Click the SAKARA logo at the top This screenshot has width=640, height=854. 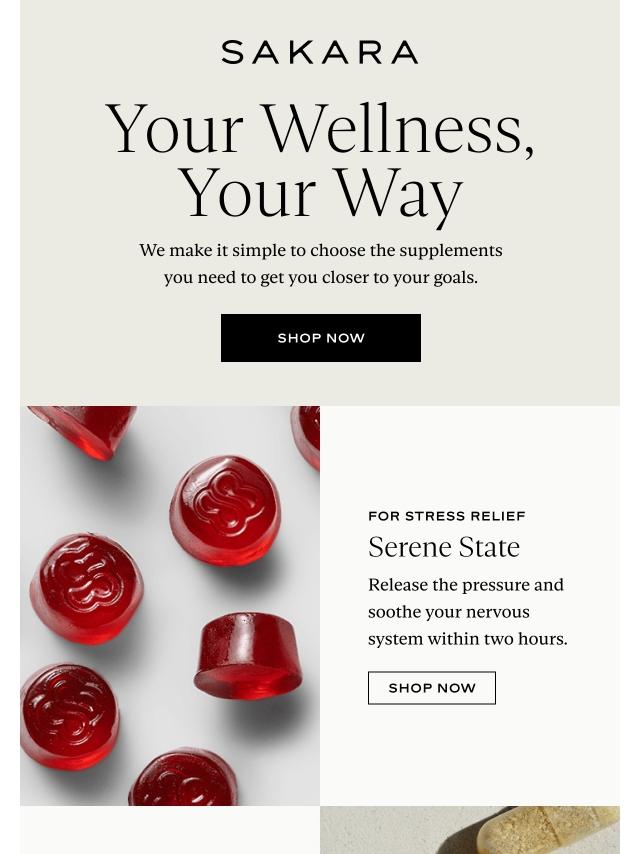320,52
